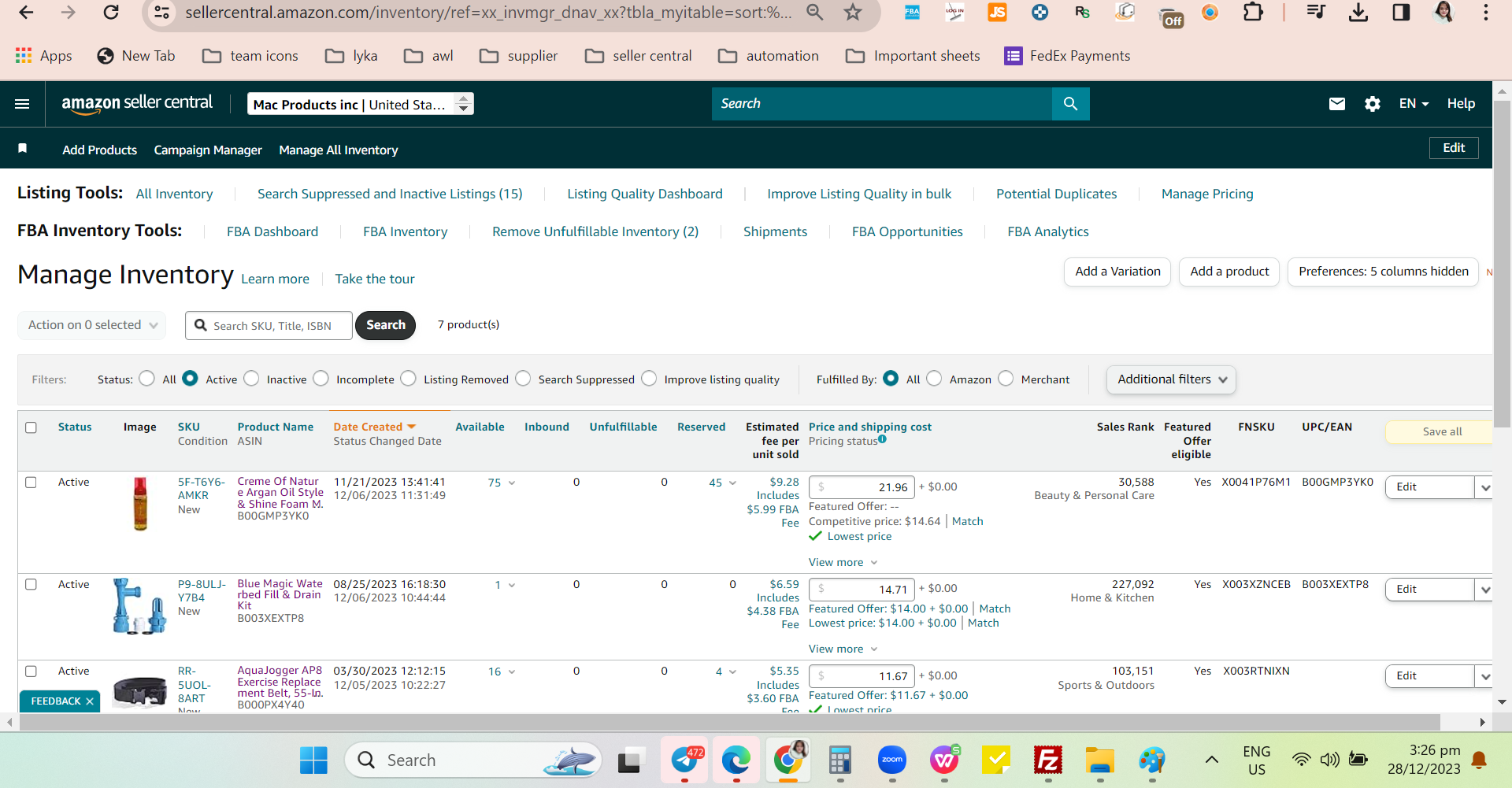This screenshot has width=1512, height=788.
Task: Open the Mac Products inc account switcher
Action: tap(361, 104)
